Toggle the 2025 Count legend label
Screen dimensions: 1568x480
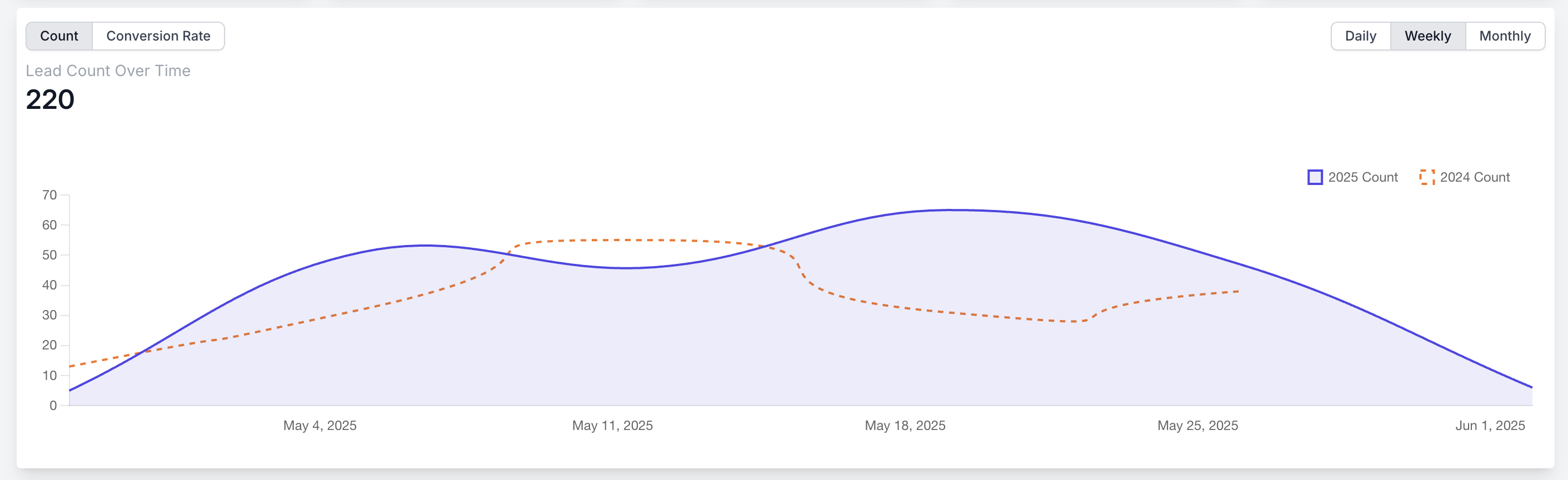point(1363,177)
